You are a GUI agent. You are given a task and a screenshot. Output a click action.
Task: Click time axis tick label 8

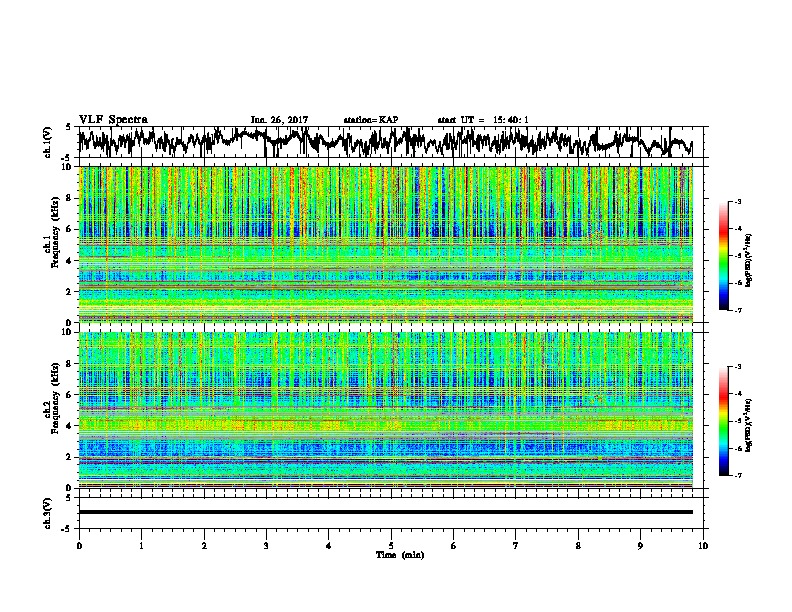[x=578, y=546]
